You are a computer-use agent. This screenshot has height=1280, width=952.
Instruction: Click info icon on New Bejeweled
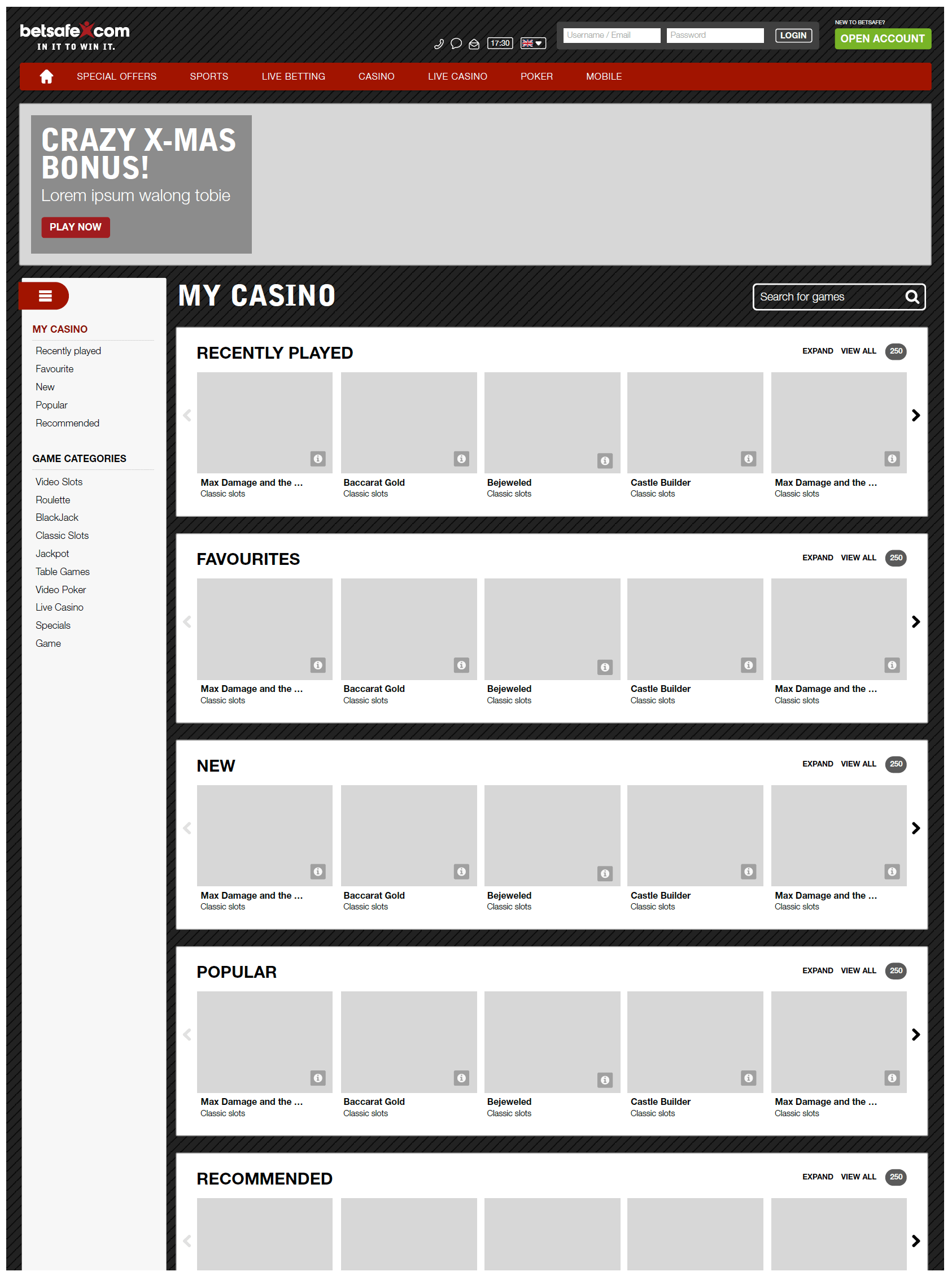pyautogui.click(x=605, y=874)
